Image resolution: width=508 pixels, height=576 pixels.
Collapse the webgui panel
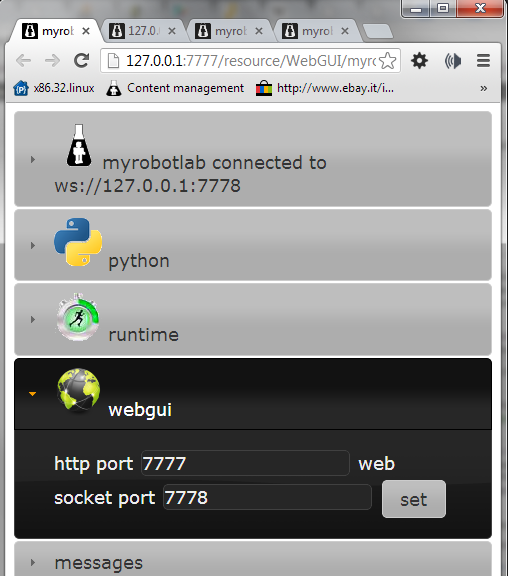click(253, 394)
